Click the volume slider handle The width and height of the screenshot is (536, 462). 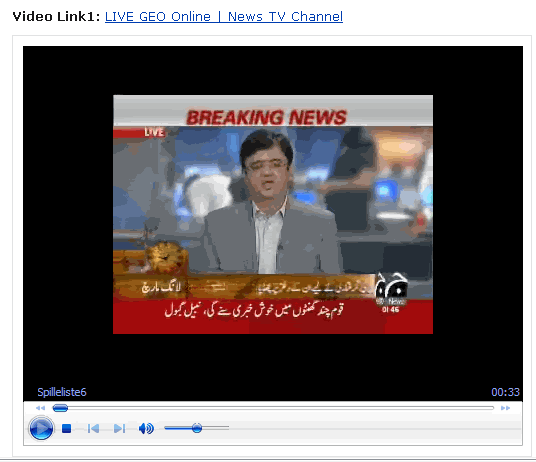197,427
